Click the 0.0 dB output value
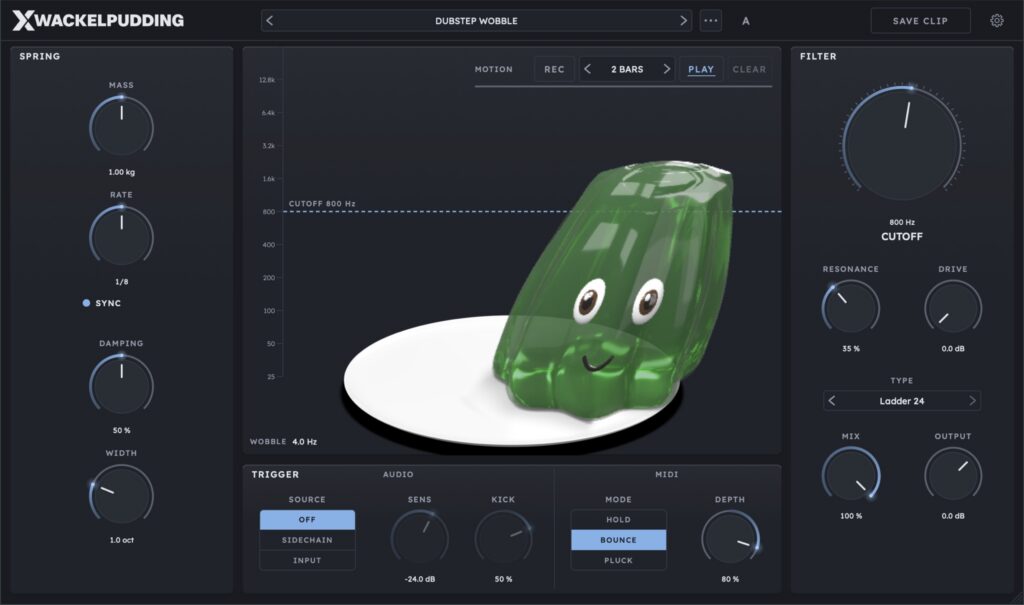The height and width of the screenshot is (605, 1024). click(953, 516)
